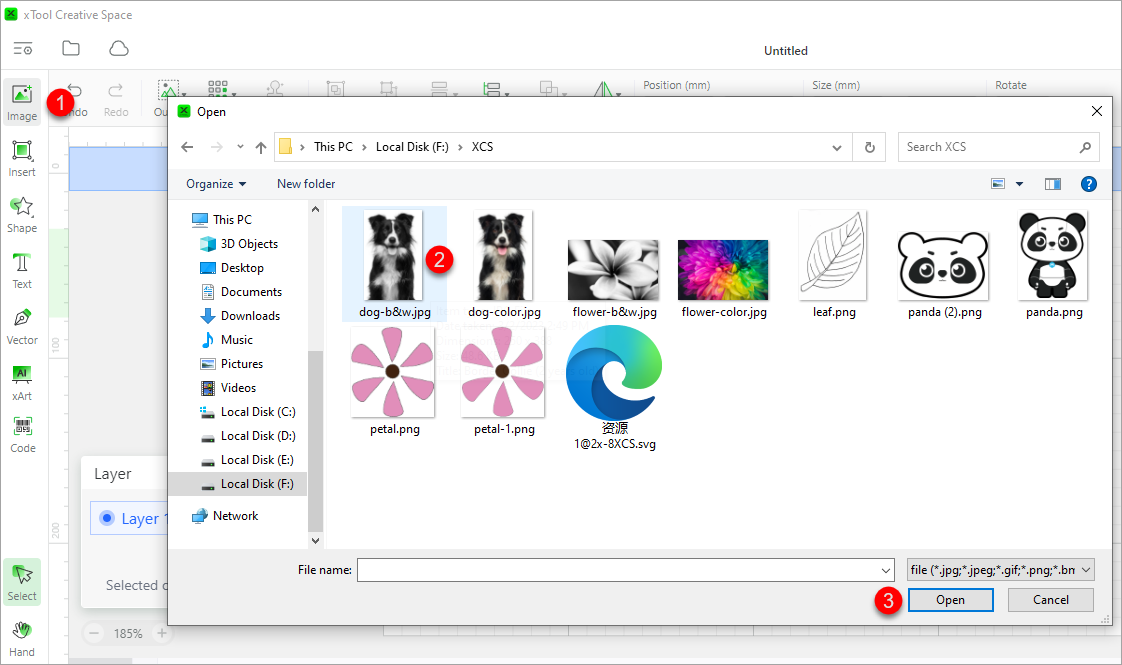Cancel the Open dialog

click(1050, 599)
